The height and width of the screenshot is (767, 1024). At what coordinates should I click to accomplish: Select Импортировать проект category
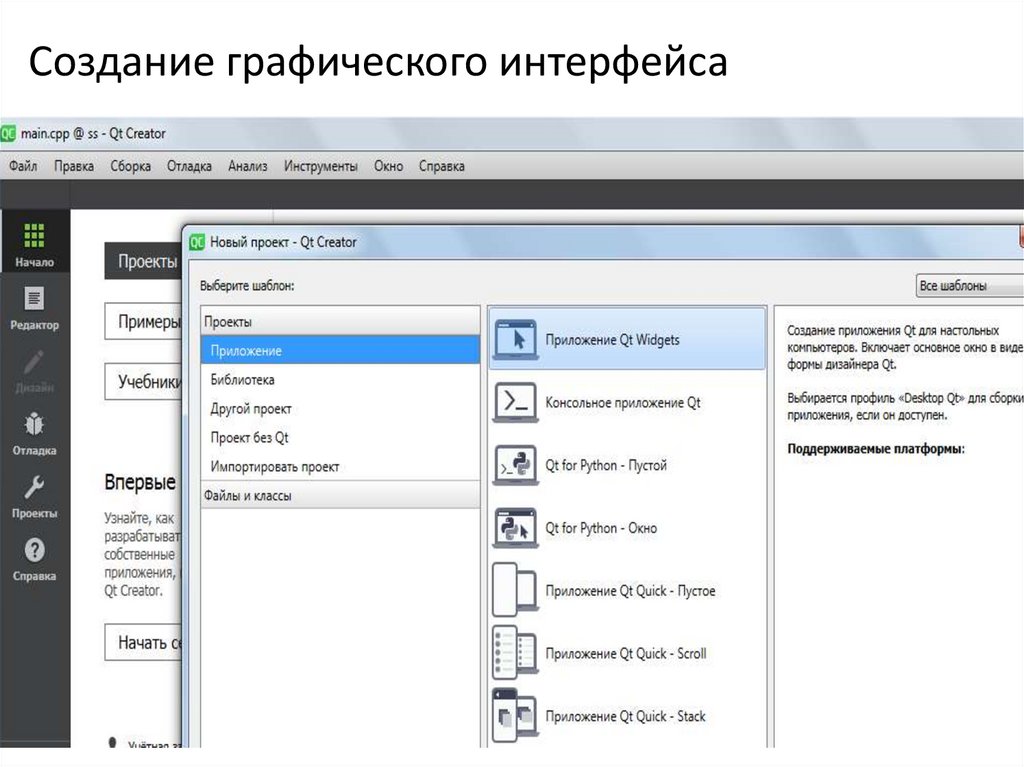click(x=340, y=466)
